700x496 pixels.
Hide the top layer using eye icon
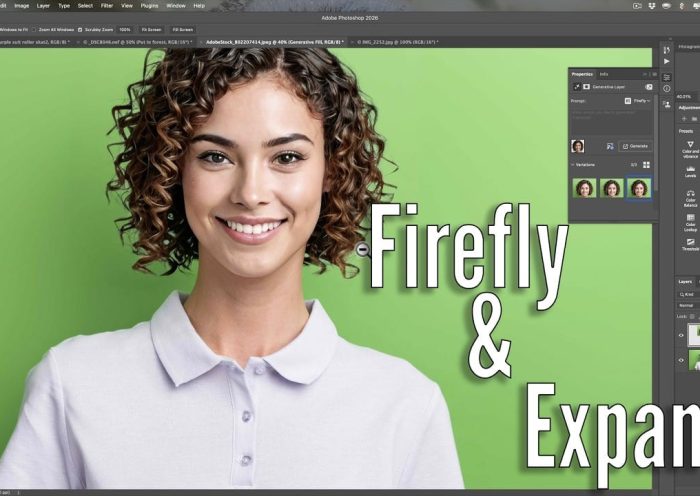pos(681,335)
